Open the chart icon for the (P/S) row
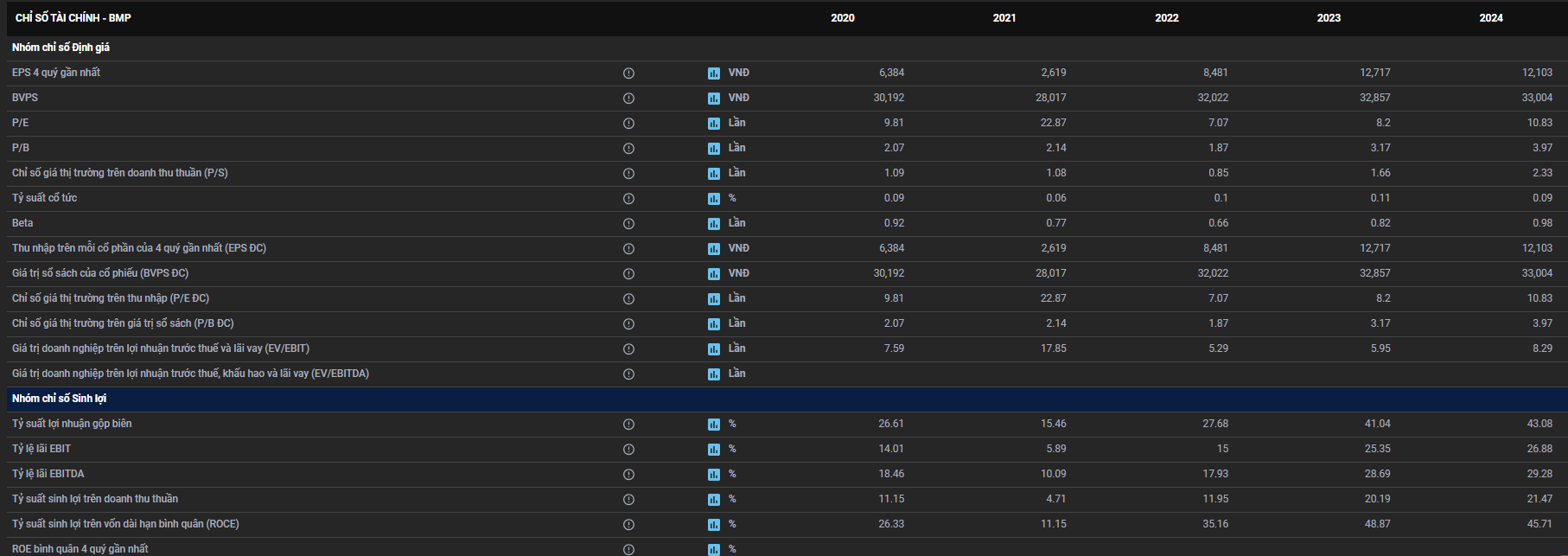Screen dimensions: 1568x556 click(x=714, y=174)
